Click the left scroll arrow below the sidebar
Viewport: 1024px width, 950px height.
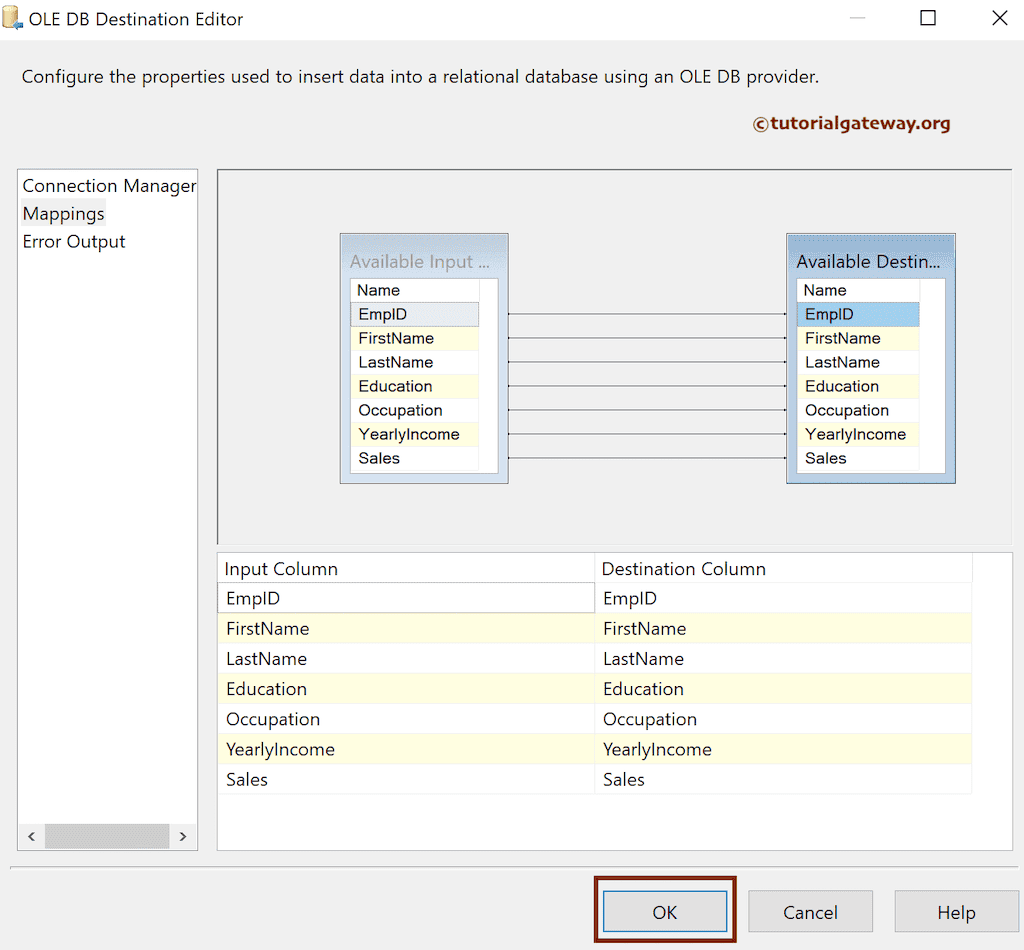tap(30, 836)
